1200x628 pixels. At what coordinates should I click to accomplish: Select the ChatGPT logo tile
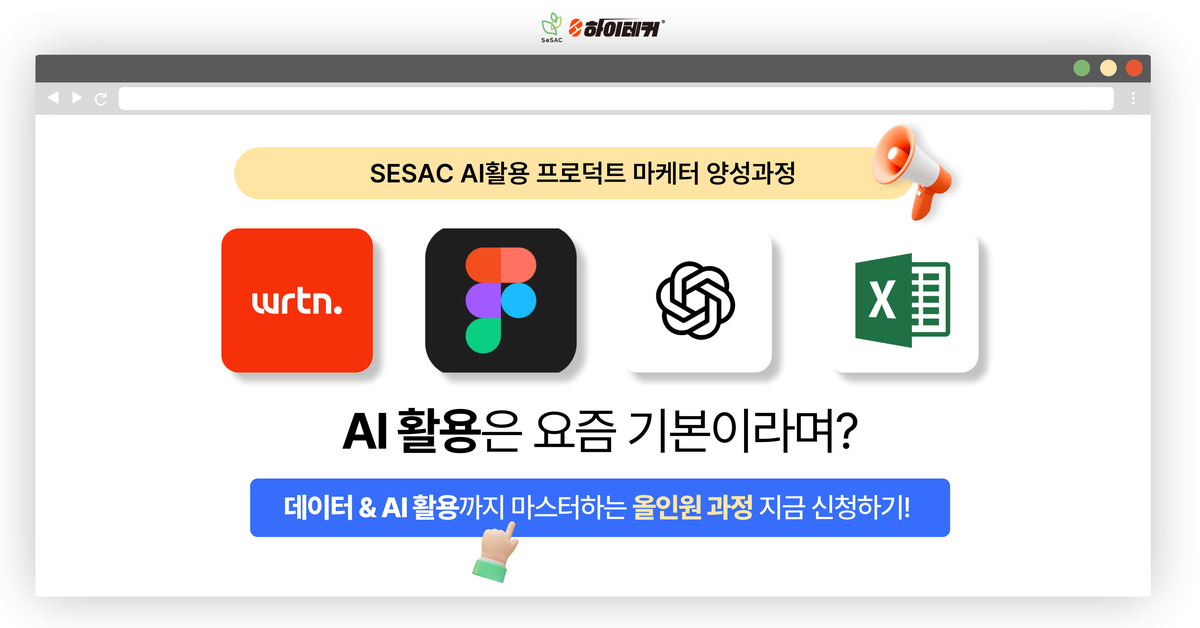click(x=697, y=301)
